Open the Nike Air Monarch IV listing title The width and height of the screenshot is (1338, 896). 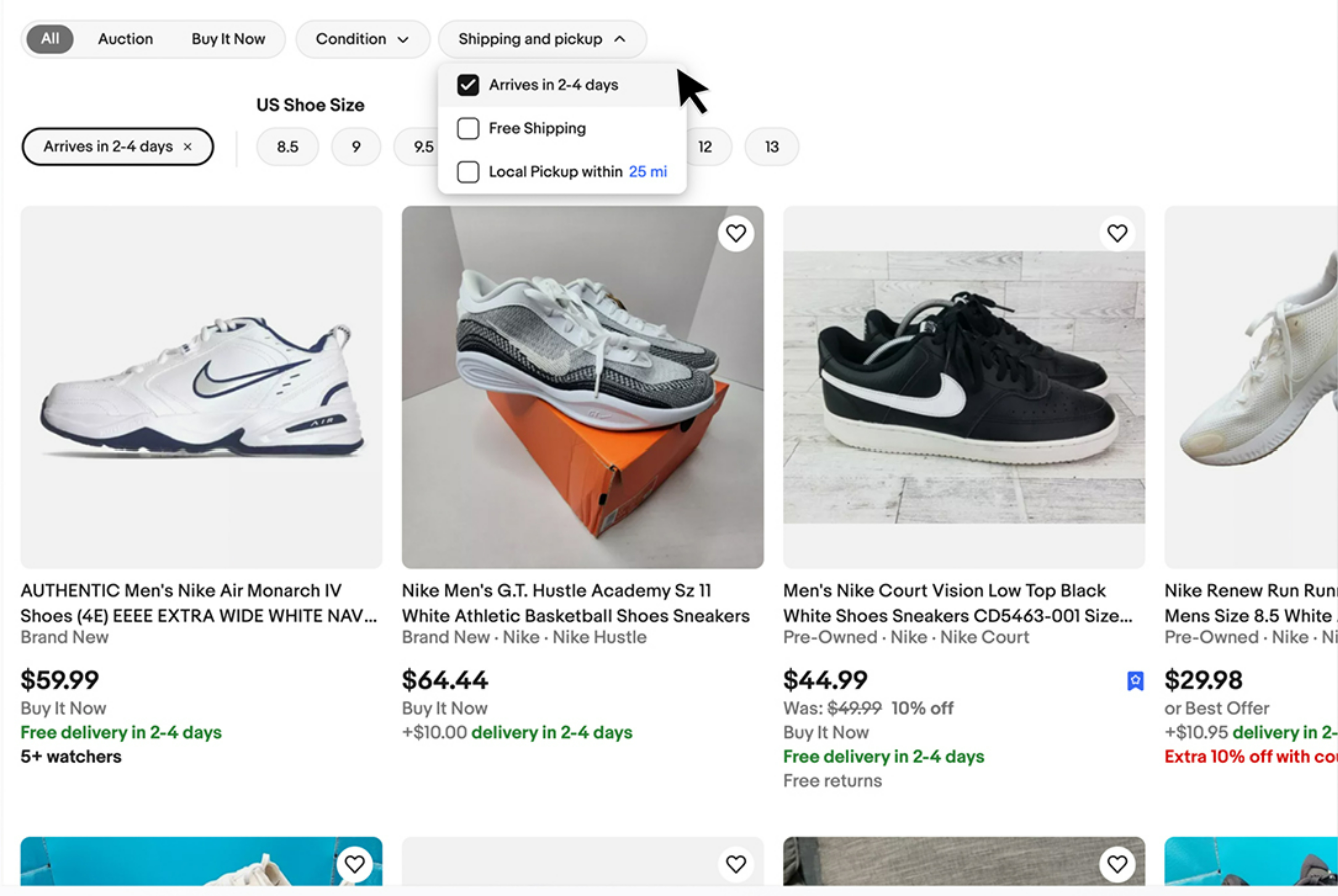tap(200, 603)
